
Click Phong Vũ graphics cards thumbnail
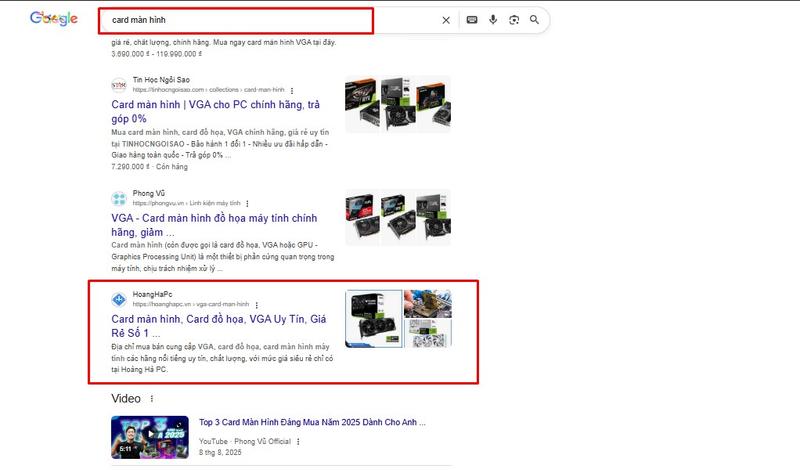[398, 217]
